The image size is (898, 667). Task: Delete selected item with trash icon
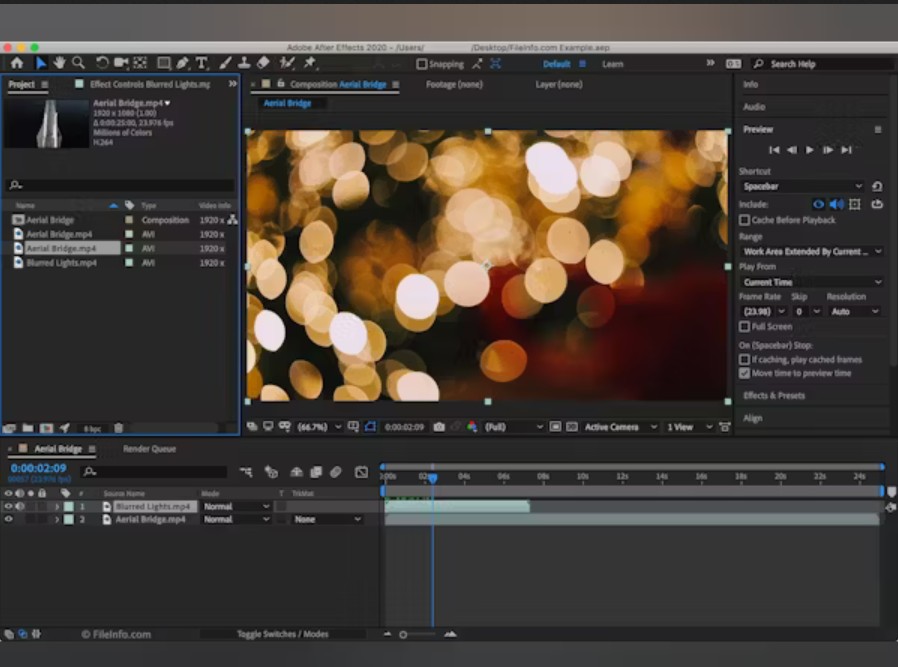119,428
